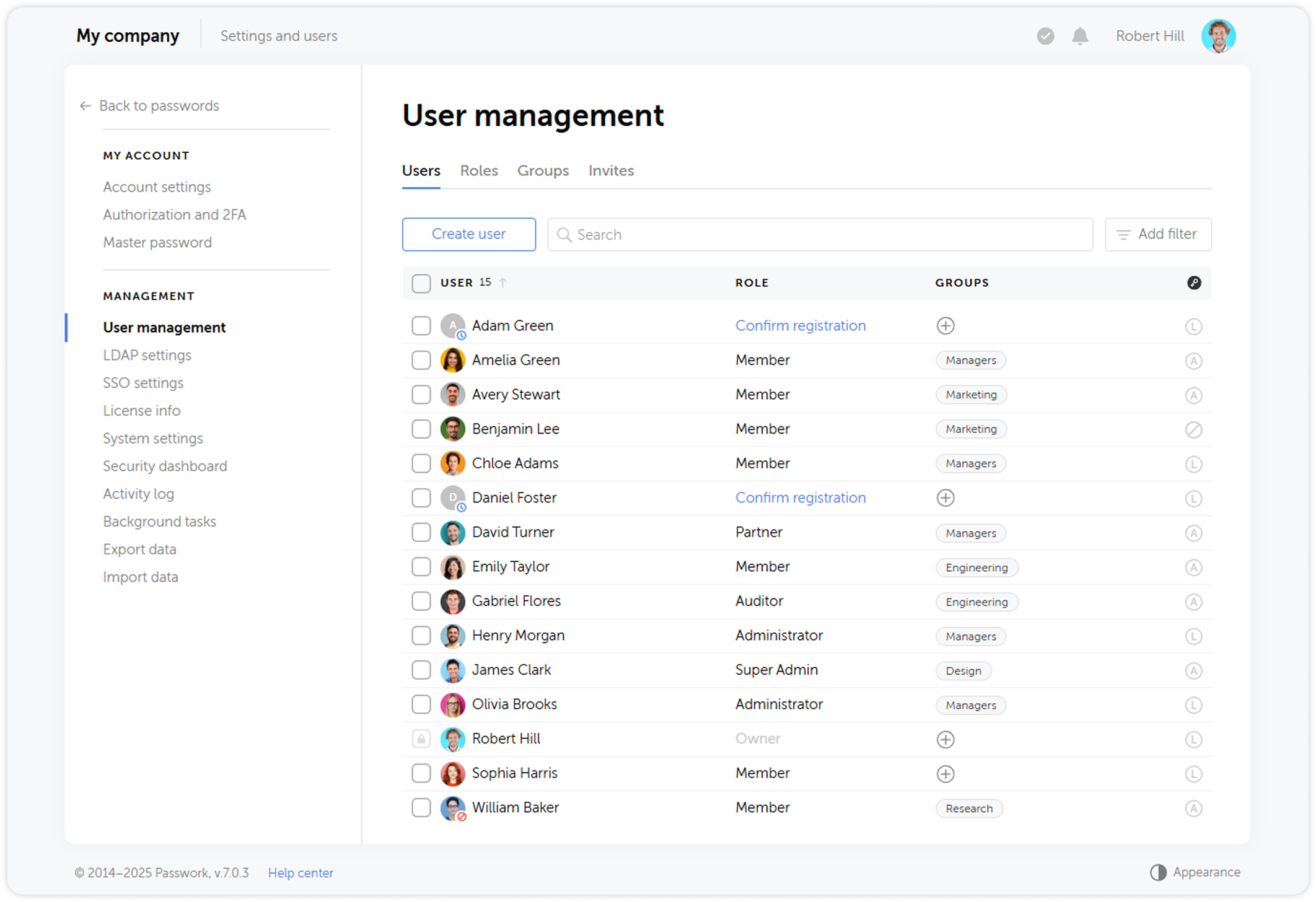Screen dimensions: 1316x902
Task: Open David Turner's Partner role dropdown
Action: [758, 532]
